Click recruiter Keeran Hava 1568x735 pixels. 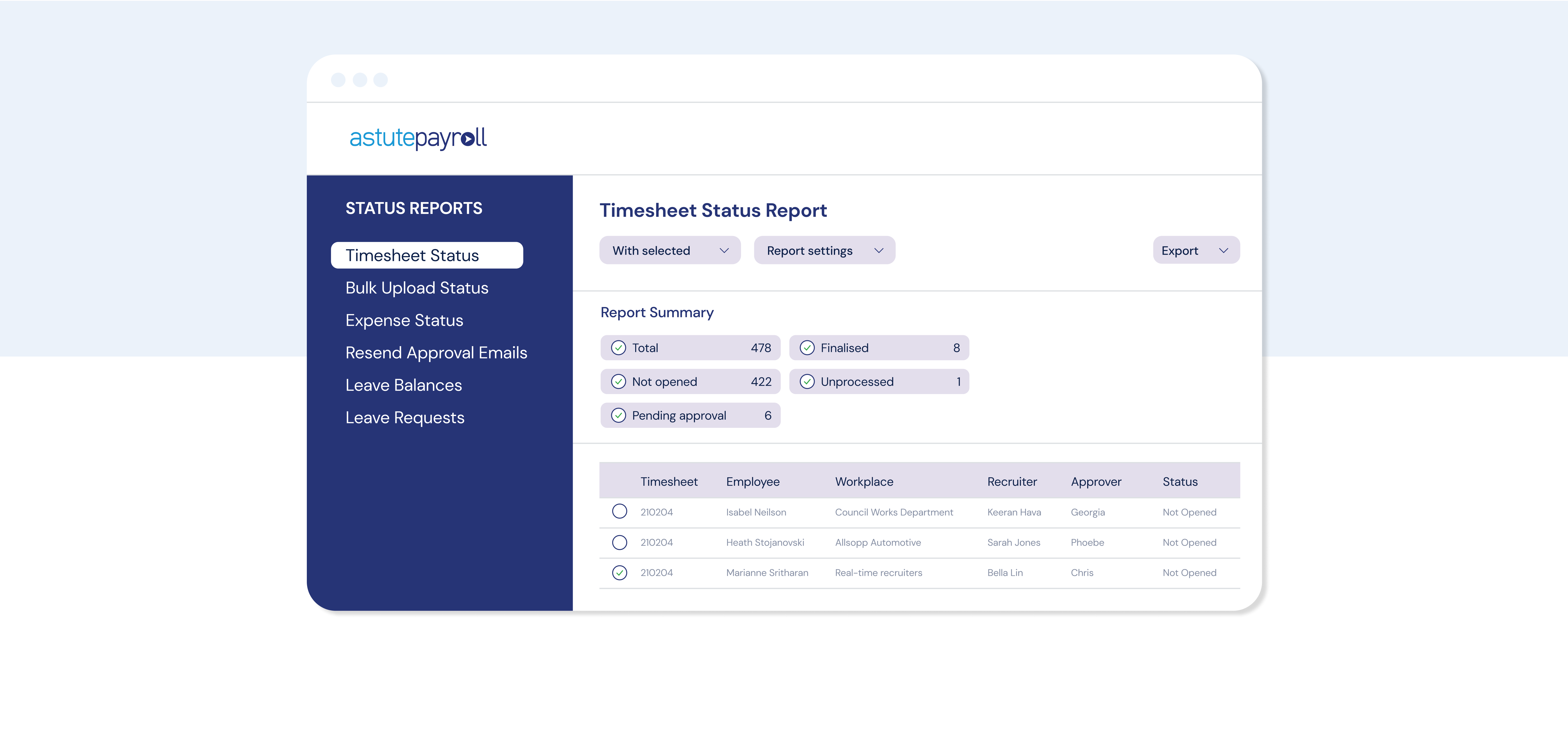point(1014,512)
